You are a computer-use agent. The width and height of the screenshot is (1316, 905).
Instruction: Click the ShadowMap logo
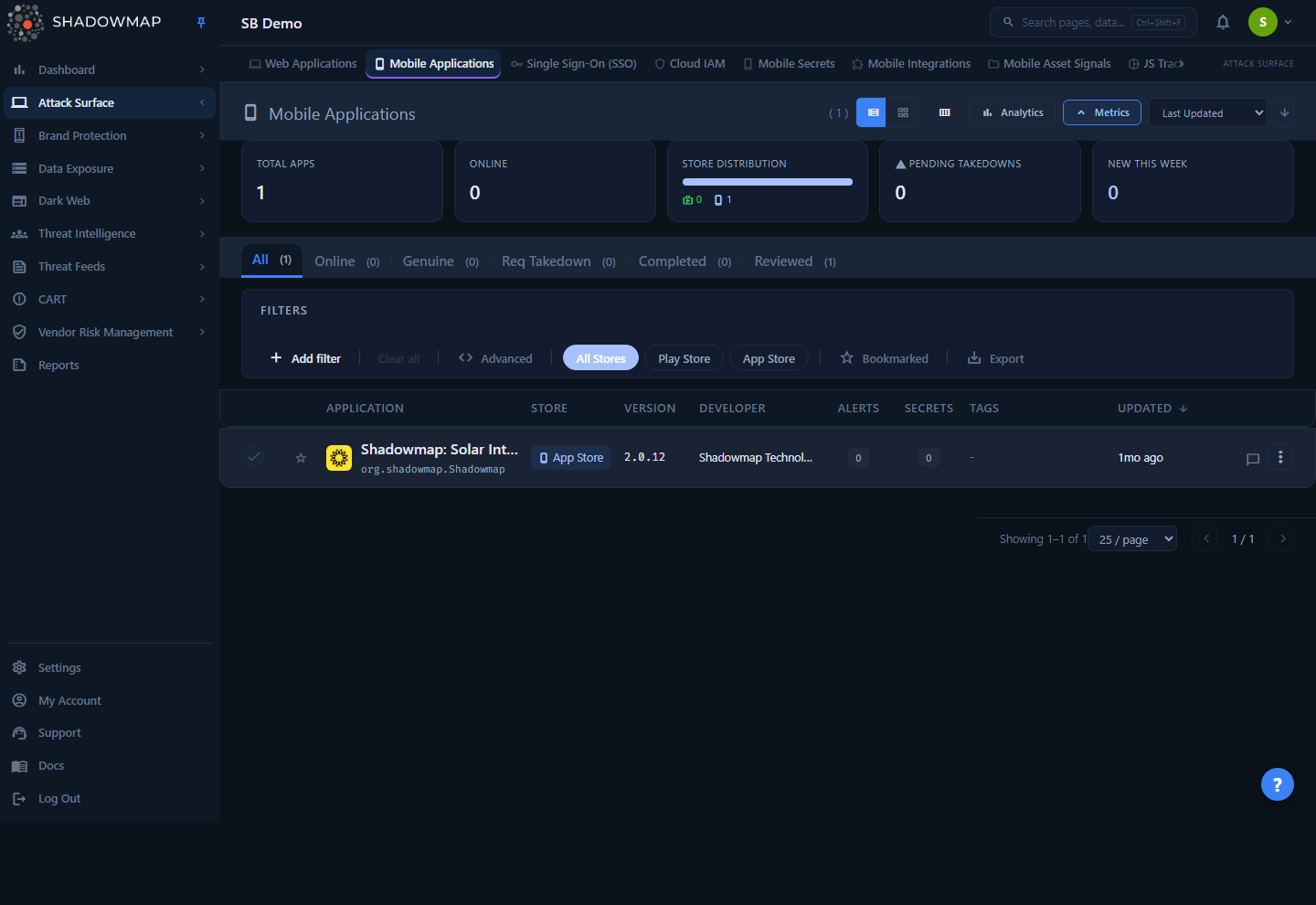coord(84,23)
